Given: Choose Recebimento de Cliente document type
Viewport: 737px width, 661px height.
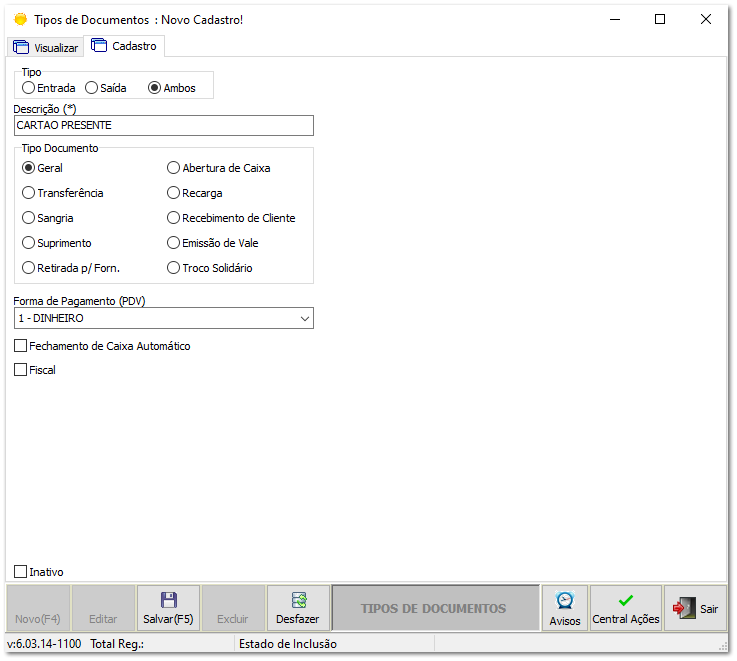Looking at the screenshot, I should click(173, 217).
